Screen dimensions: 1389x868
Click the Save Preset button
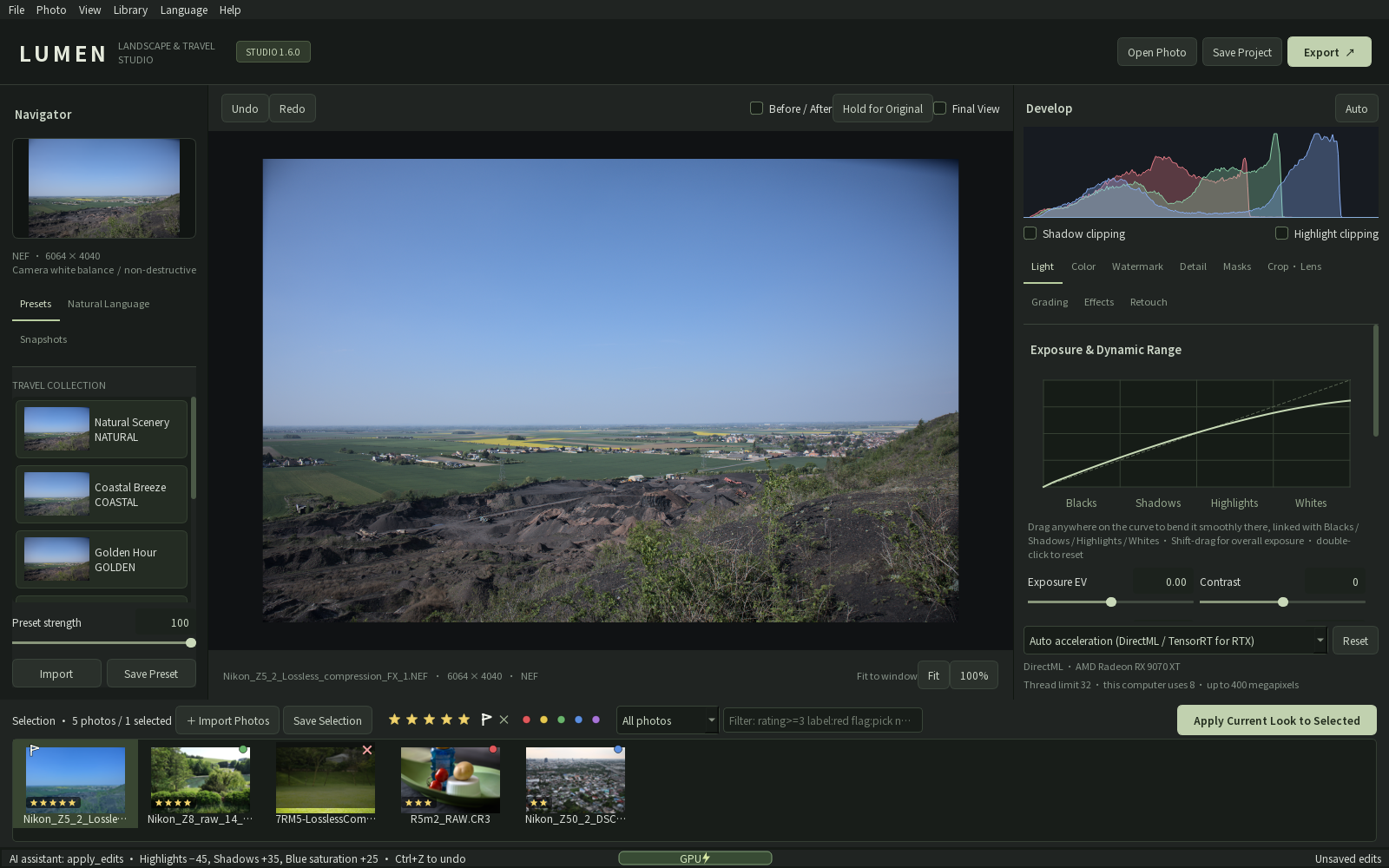[151, 674]
